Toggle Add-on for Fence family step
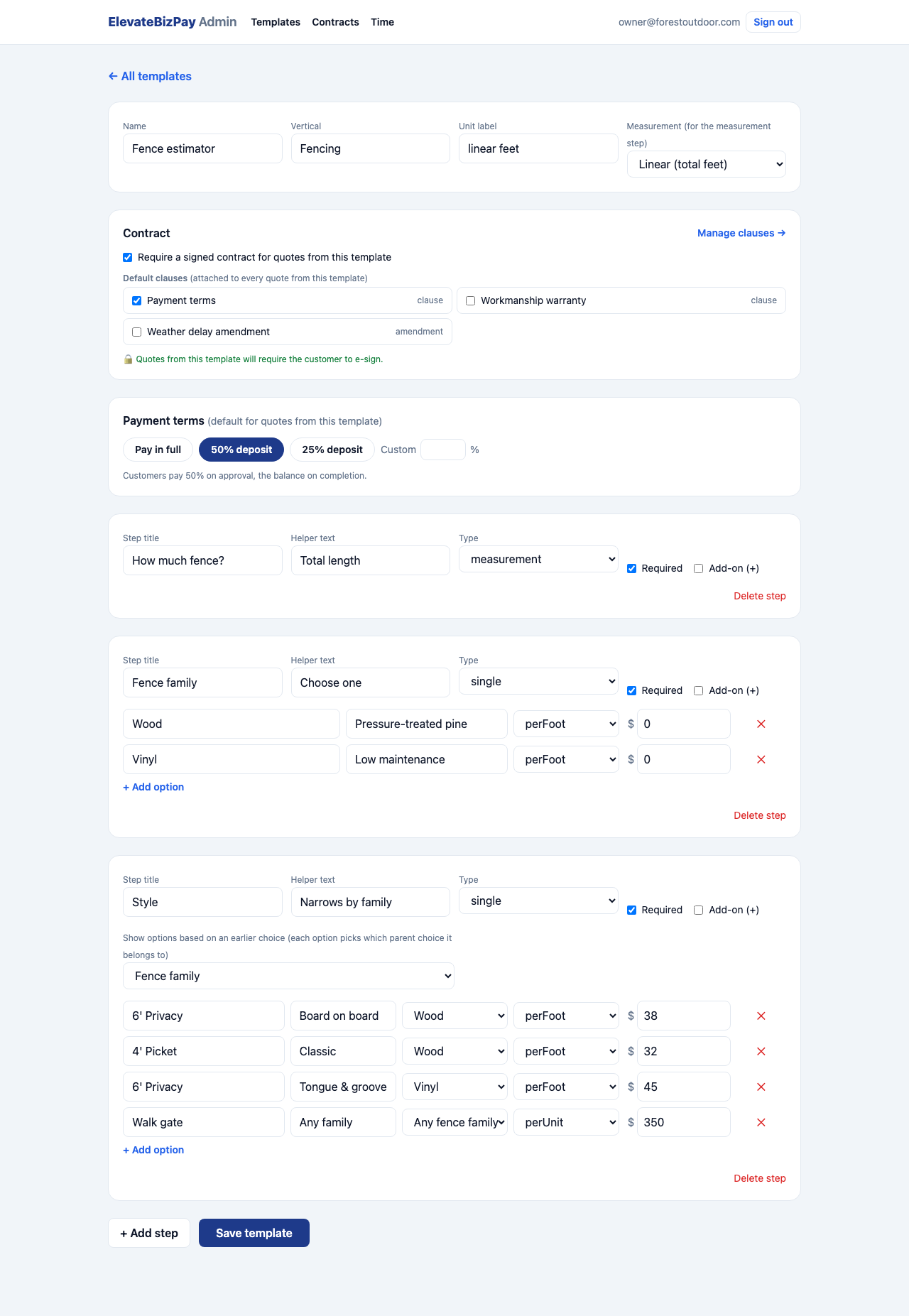This screenshot has height=1316, width=909. (x=699, y=690)
